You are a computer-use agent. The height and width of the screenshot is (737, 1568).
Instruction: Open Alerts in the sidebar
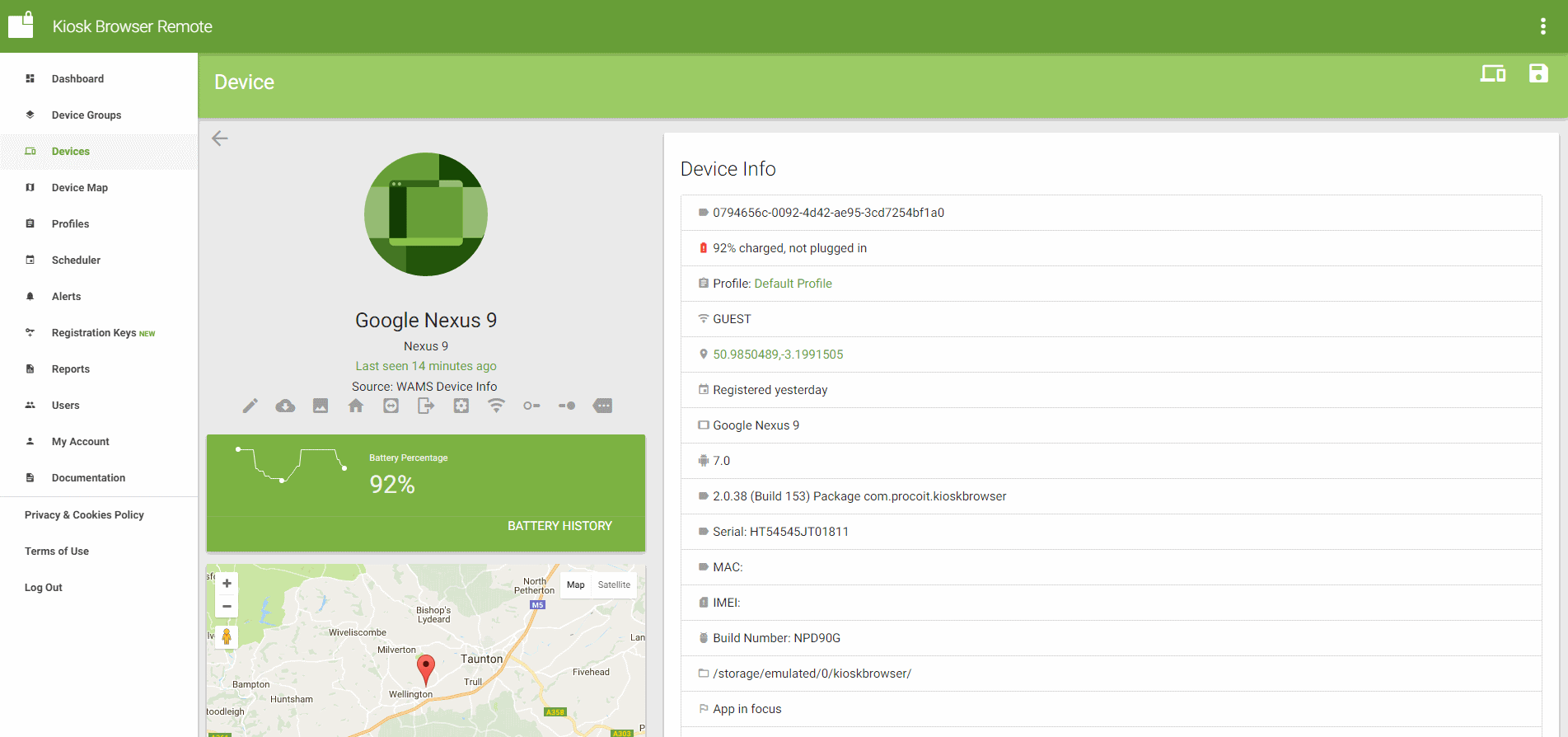[x=99, y=297]
